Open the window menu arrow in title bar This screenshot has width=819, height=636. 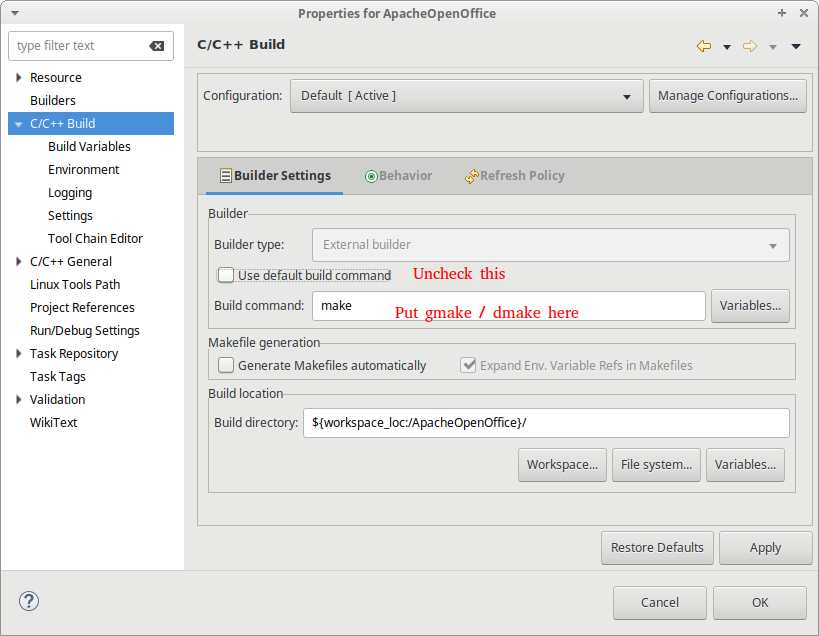pos(15,13)
